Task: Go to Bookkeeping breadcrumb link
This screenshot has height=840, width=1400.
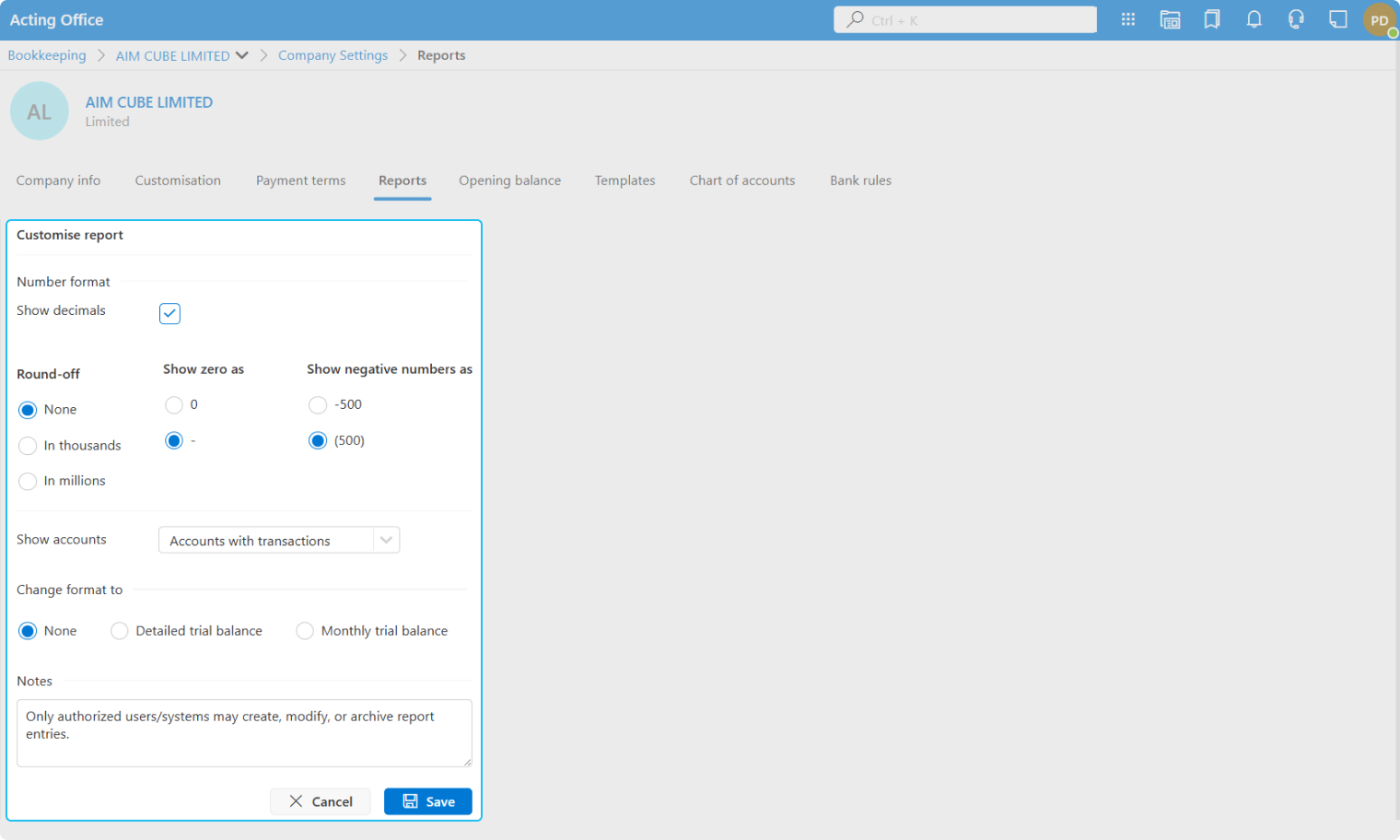Action: [x=47, y=55]
